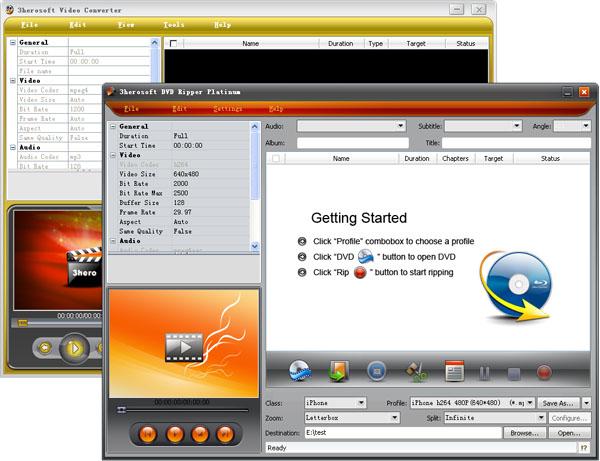Click the orange previous button in DVD Ripper player
The height and width of the screenshot is (461, 600).
point(147,434)
